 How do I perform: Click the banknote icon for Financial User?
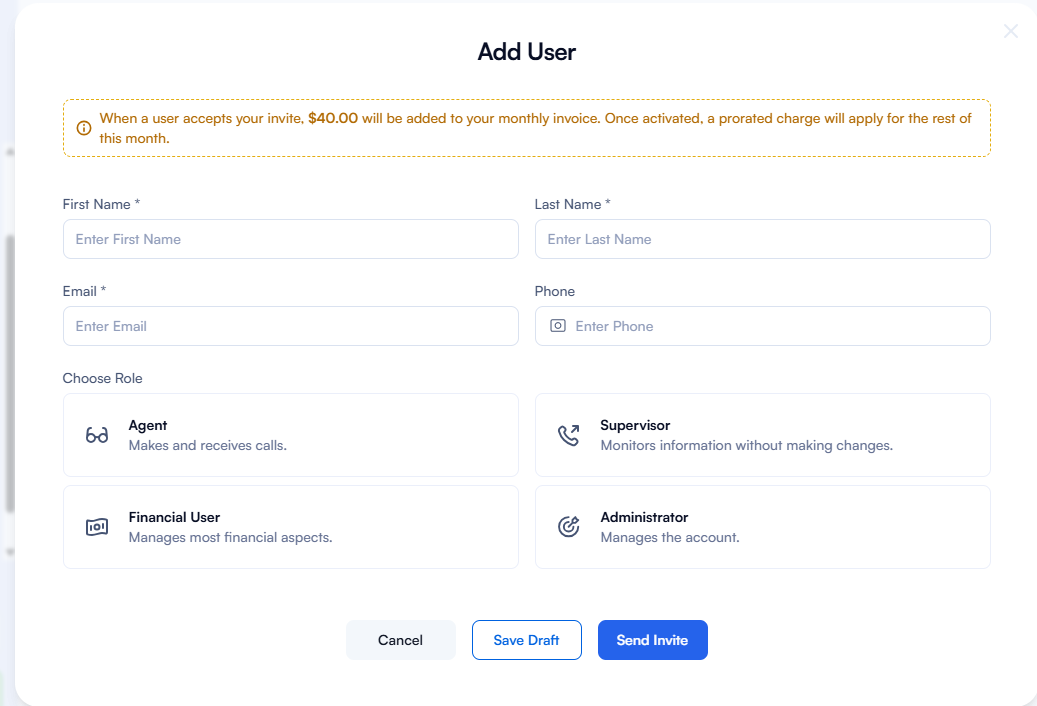[x=97, y=527]
